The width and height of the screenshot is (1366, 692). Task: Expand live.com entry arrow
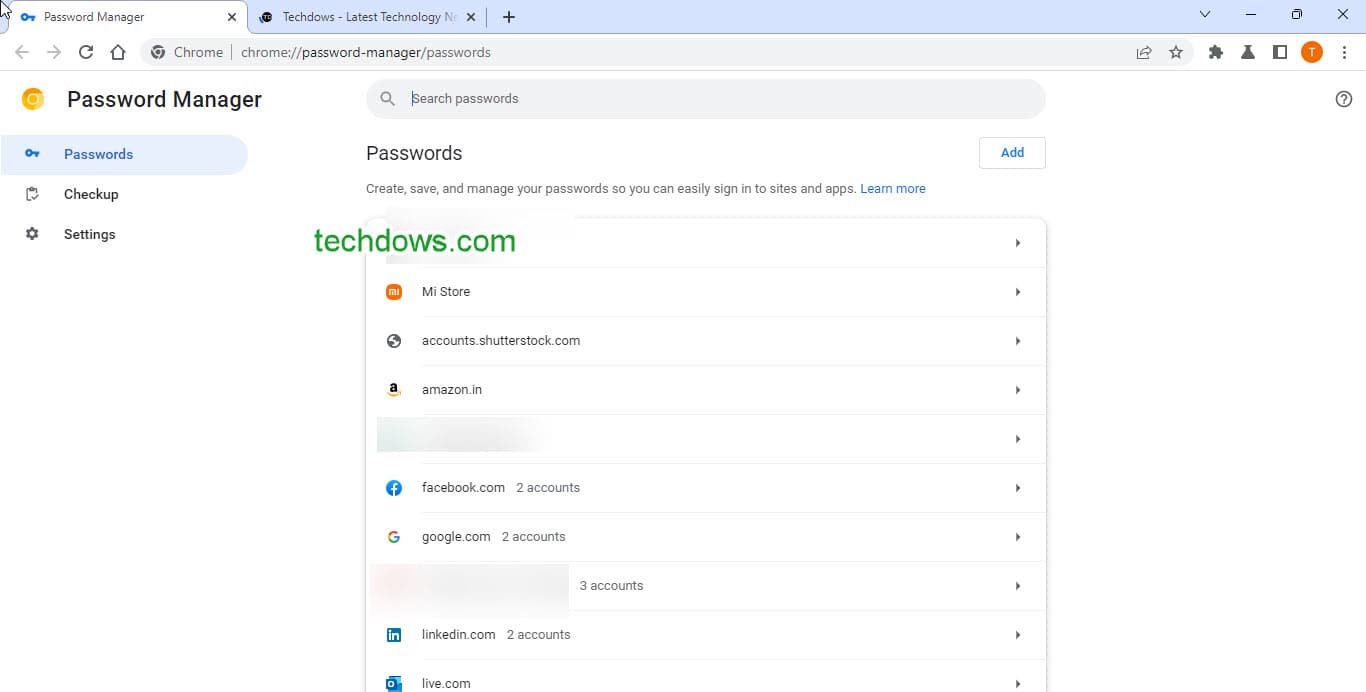[1018, 684]
